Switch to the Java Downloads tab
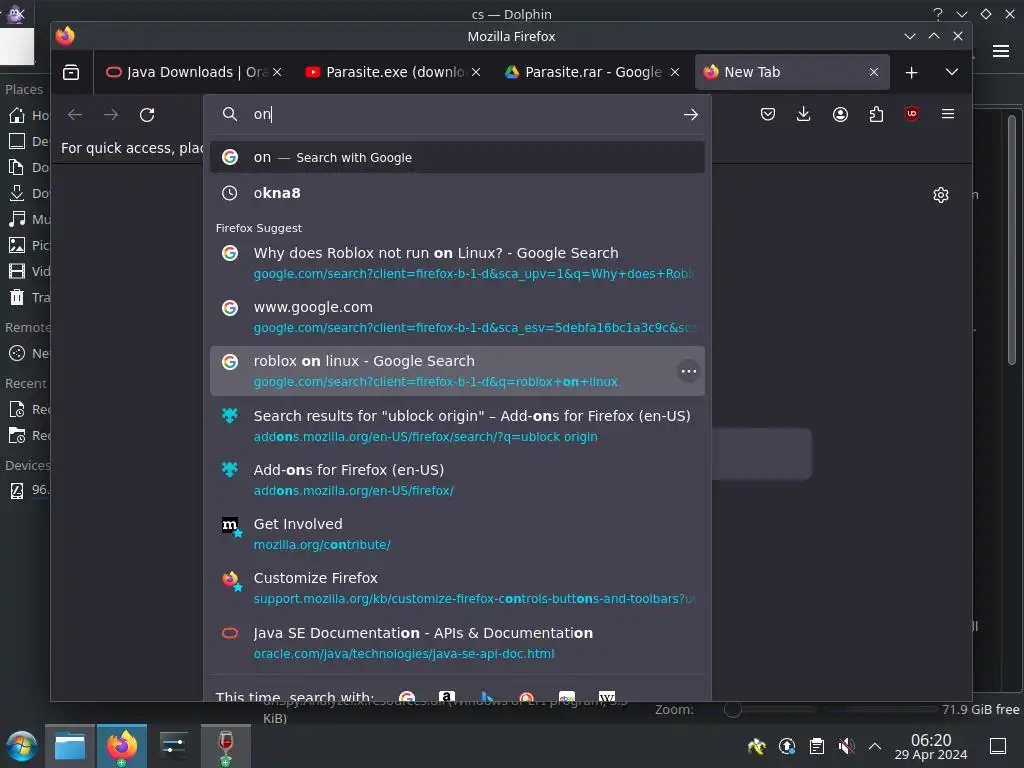 coord(195,72)
